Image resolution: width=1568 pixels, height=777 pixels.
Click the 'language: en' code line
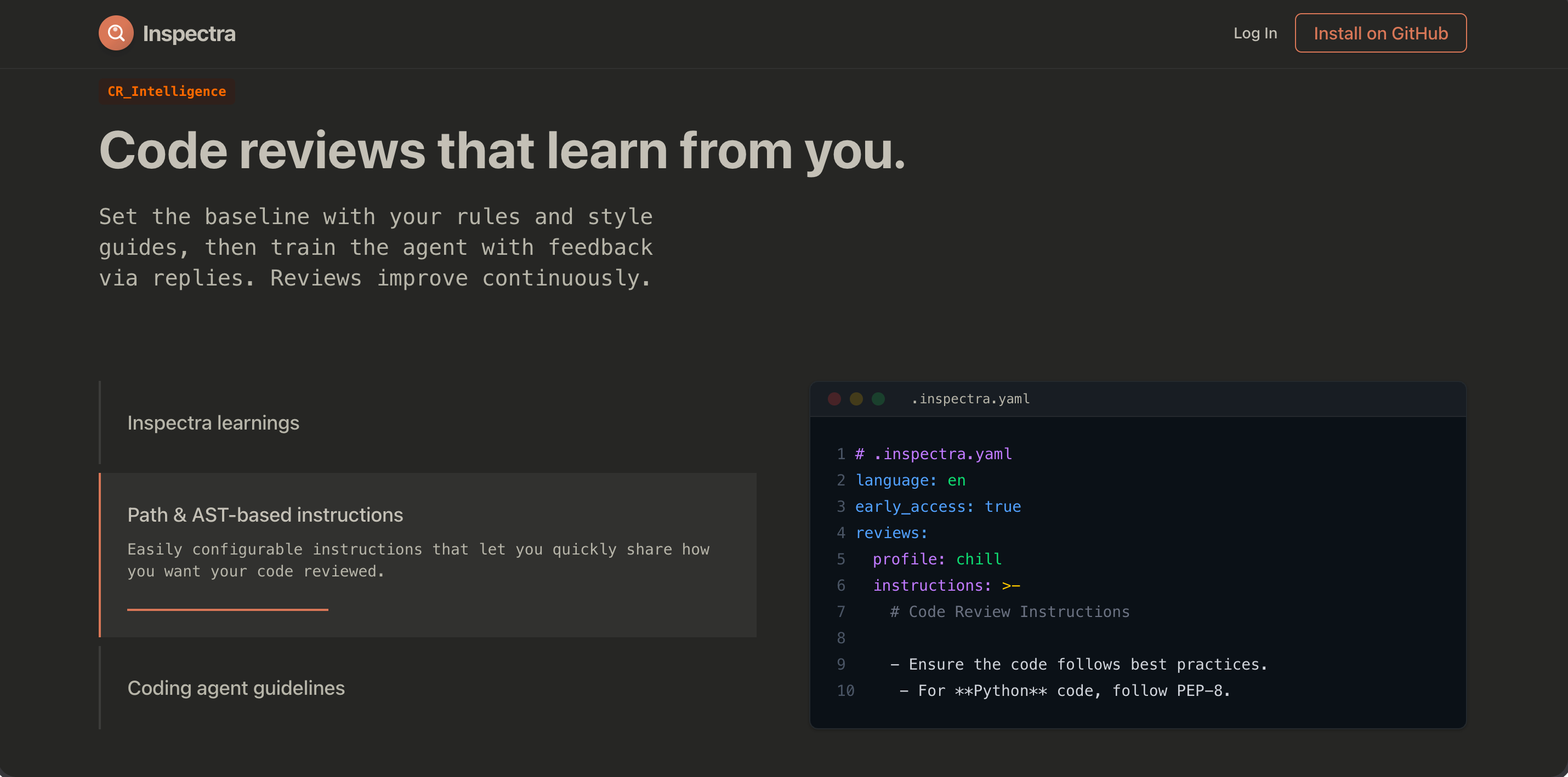pos(910,480)
